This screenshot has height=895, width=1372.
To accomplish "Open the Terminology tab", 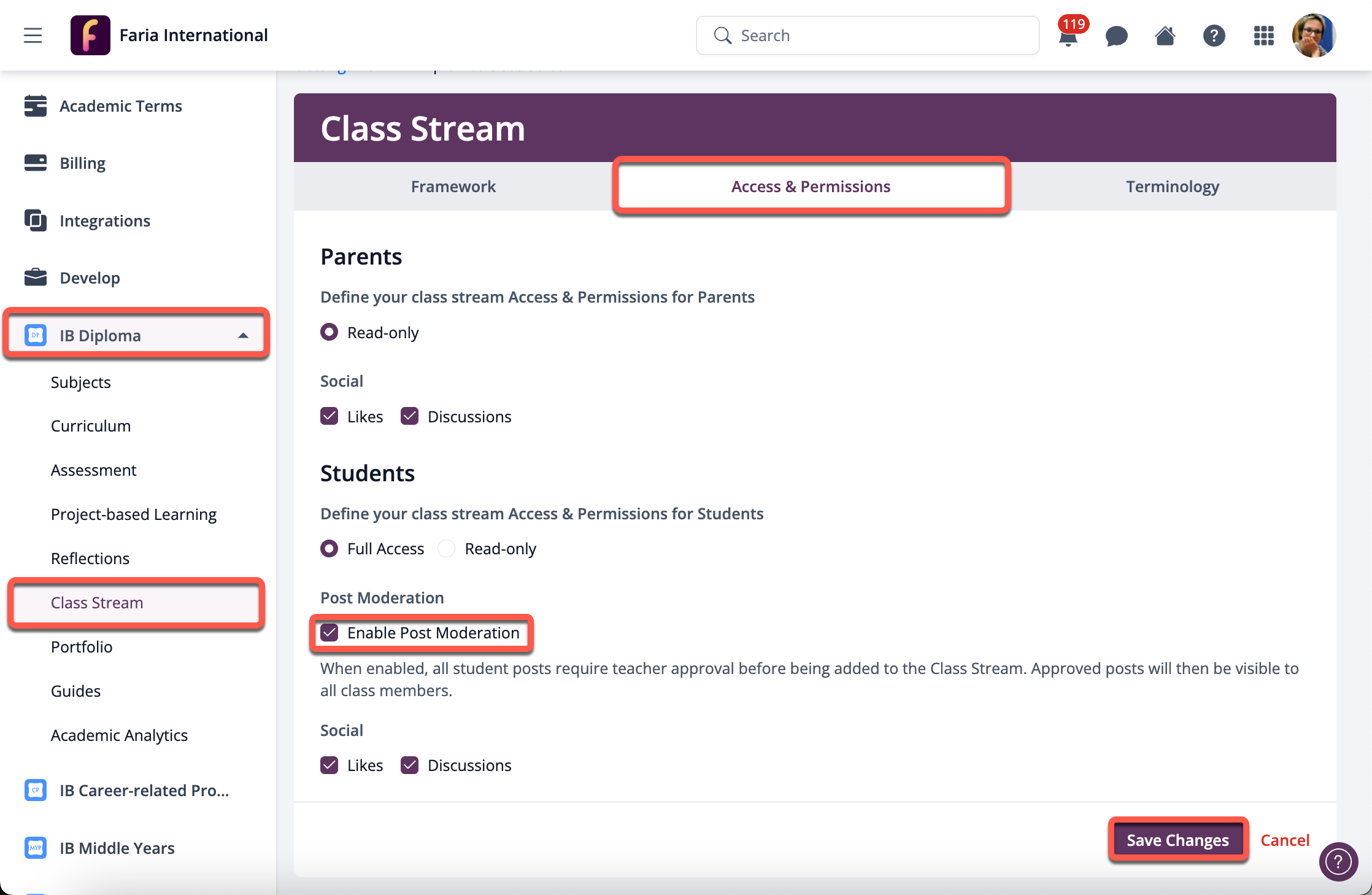I will (x=1171, y=186).
